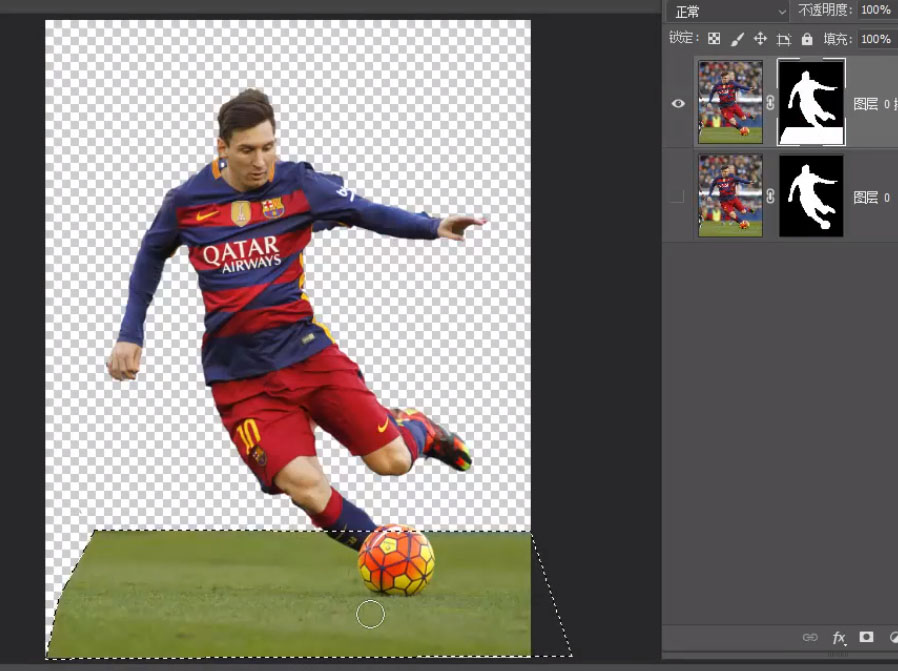
Task: Unlink the mask on the top layer
Action: pos(770,103)
